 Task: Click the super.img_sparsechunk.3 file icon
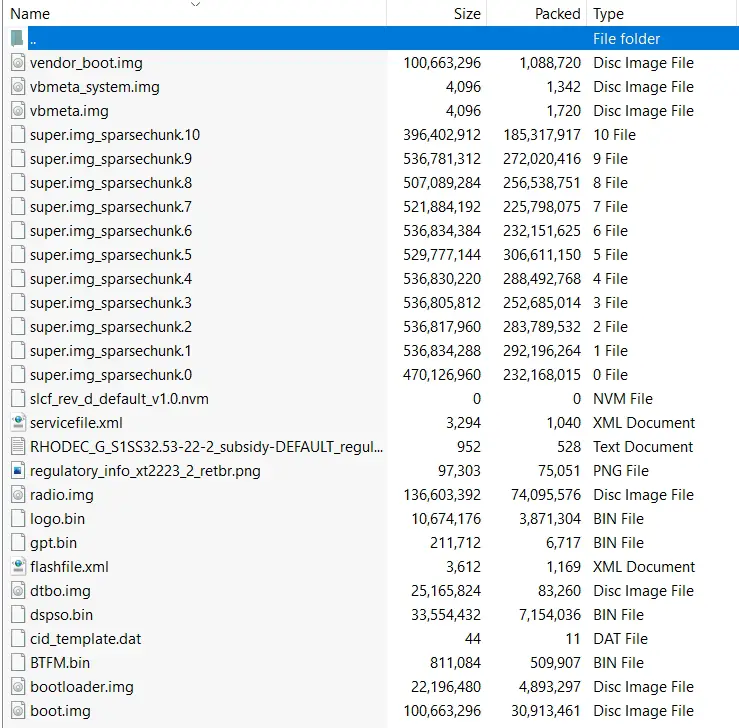(18, 303)
